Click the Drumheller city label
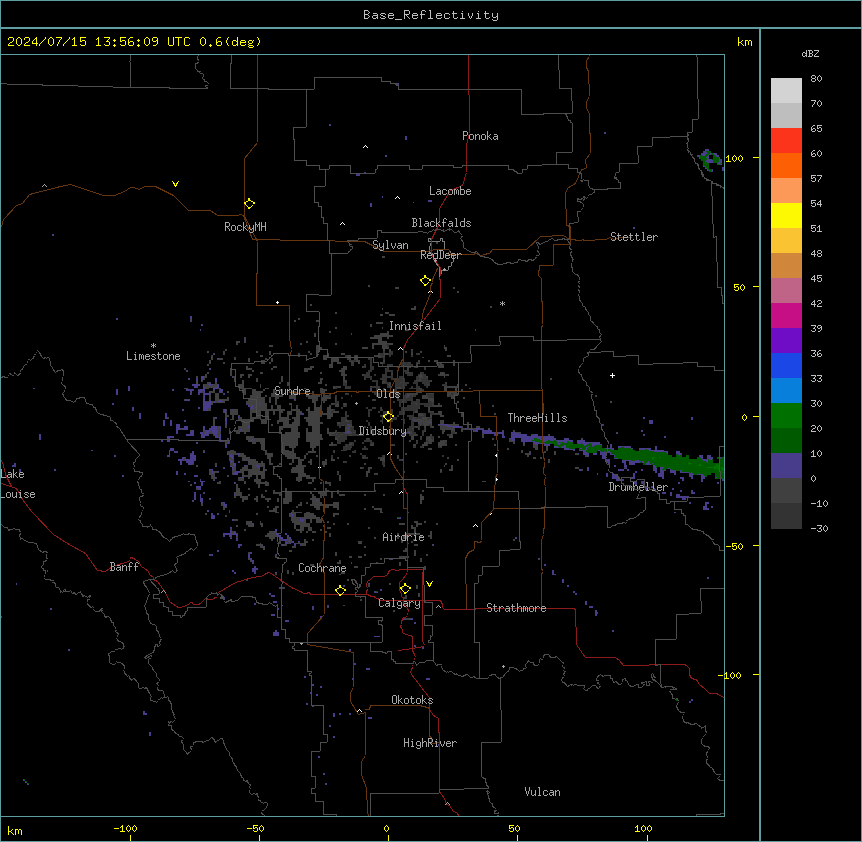 [638, 487]
